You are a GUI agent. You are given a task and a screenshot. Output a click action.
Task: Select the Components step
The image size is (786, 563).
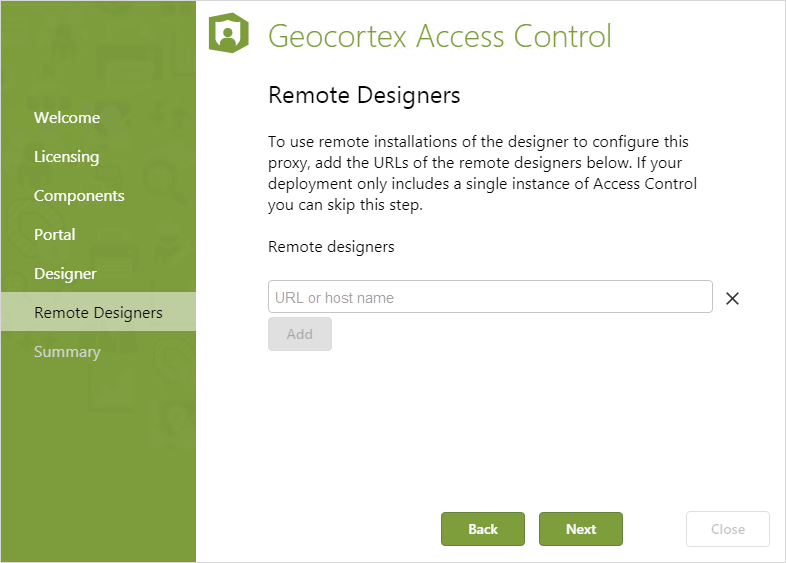coord(79,196)
